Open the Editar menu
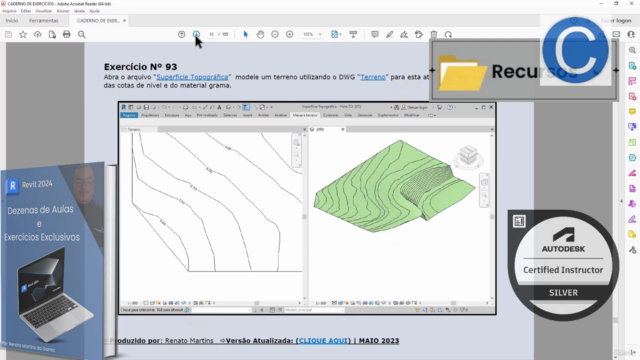Screen dimensions: 640x360 26,11
